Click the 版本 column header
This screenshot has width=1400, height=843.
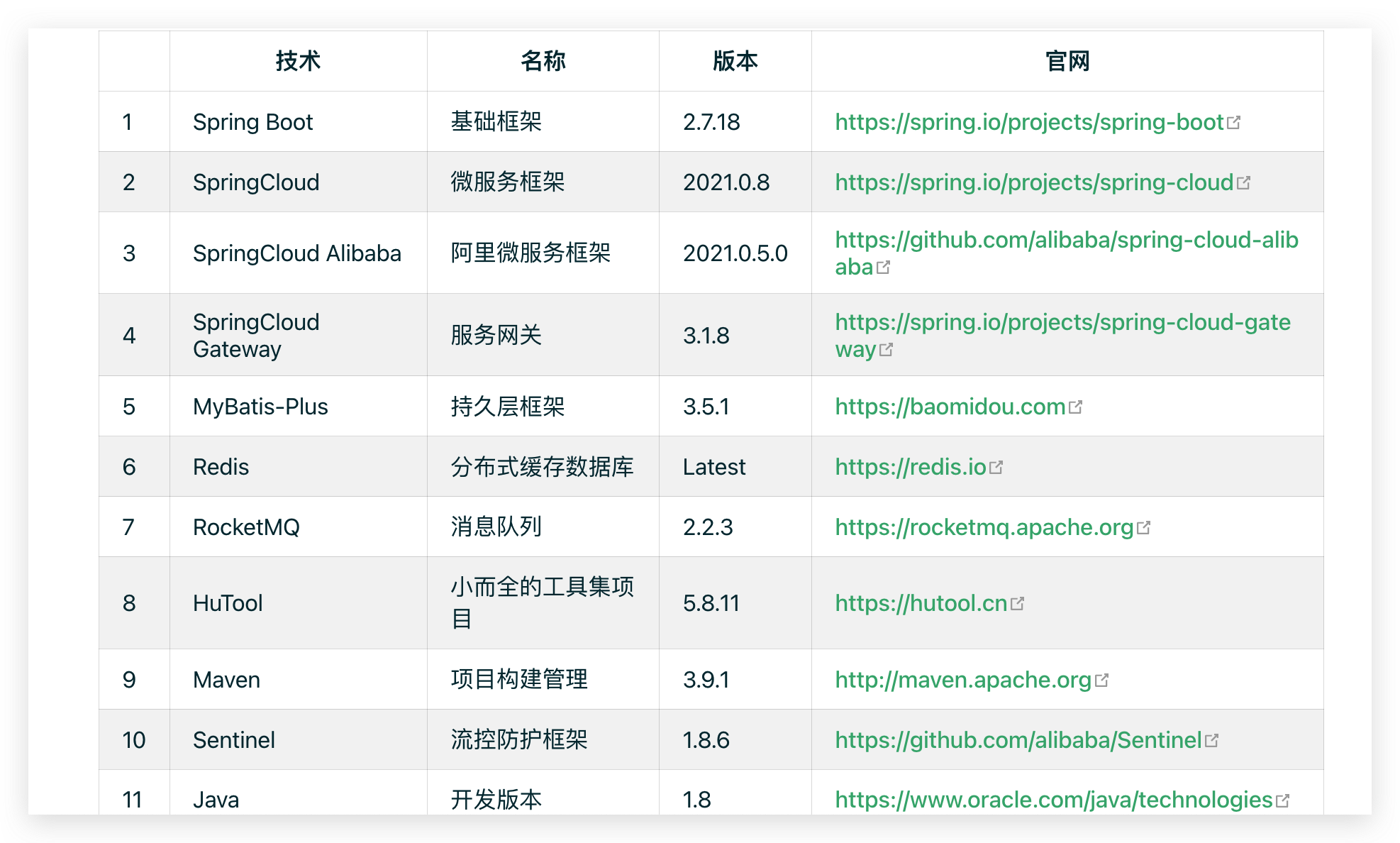pyautogui.click(x=735, y=61)
